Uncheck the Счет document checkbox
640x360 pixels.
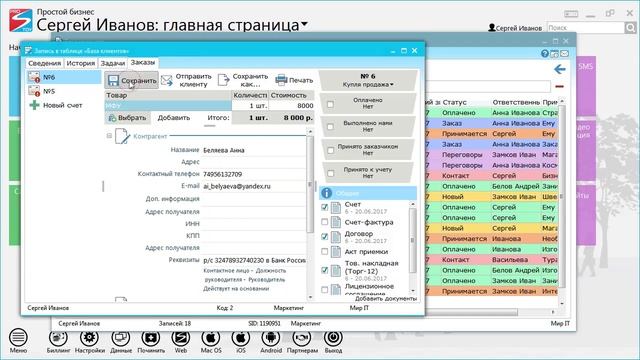click(x=324, y=207)
